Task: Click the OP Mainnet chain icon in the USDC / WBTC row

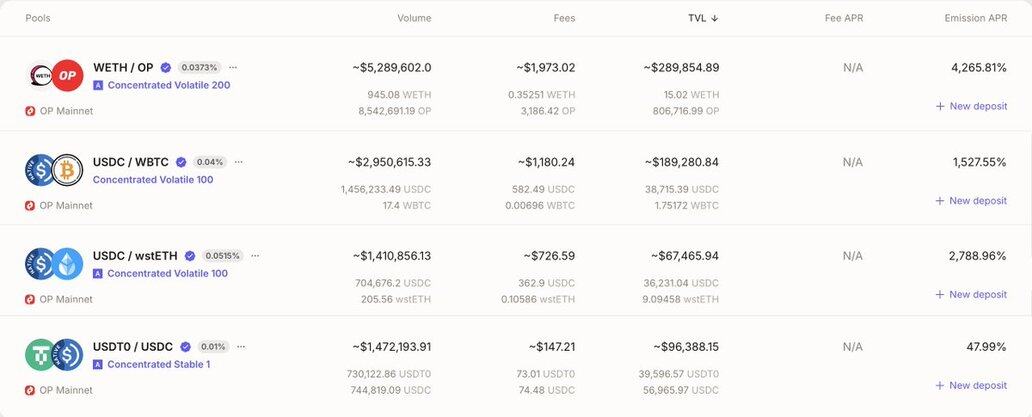Action: click(x=30, y=206)
